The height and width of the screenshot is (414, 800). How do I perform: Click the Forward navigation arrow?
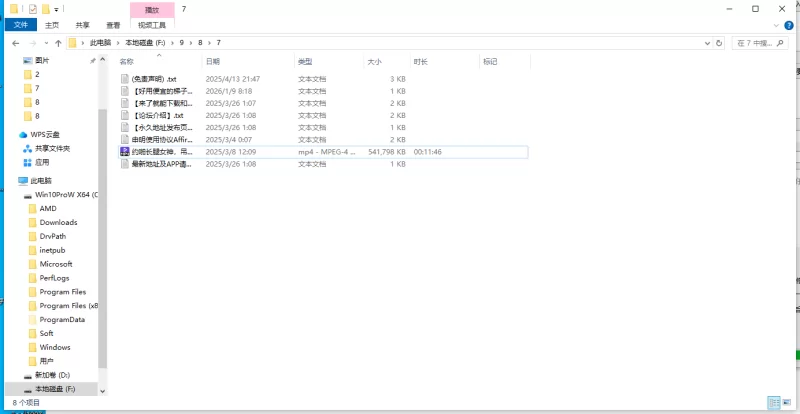(x=33, y=43)
